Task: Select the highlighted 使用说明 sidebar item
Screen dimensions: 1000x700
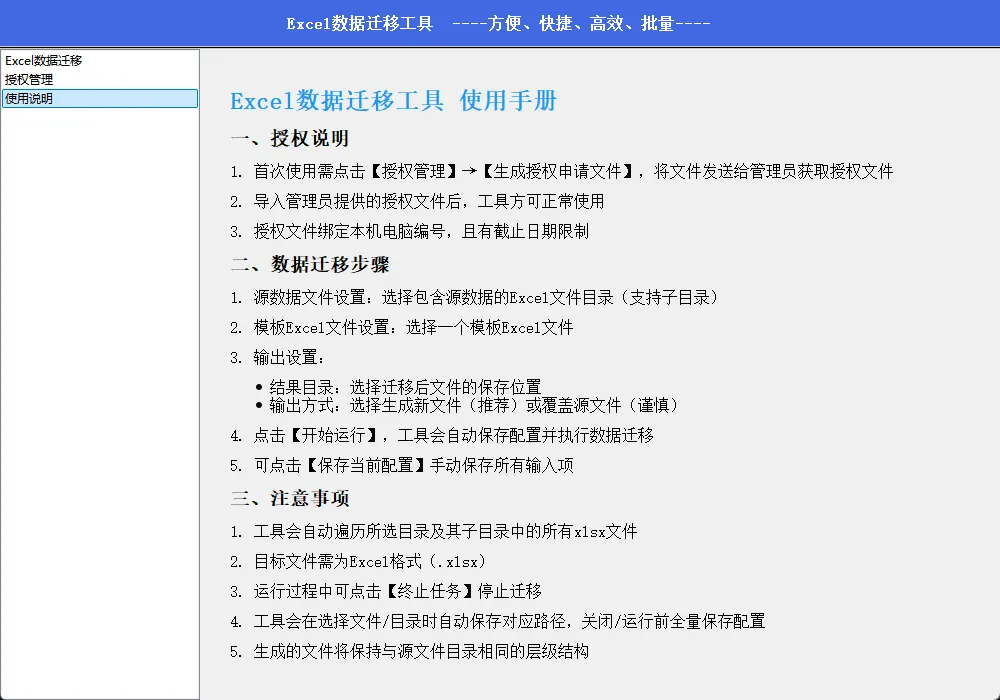Action: [x=99, y=99]
